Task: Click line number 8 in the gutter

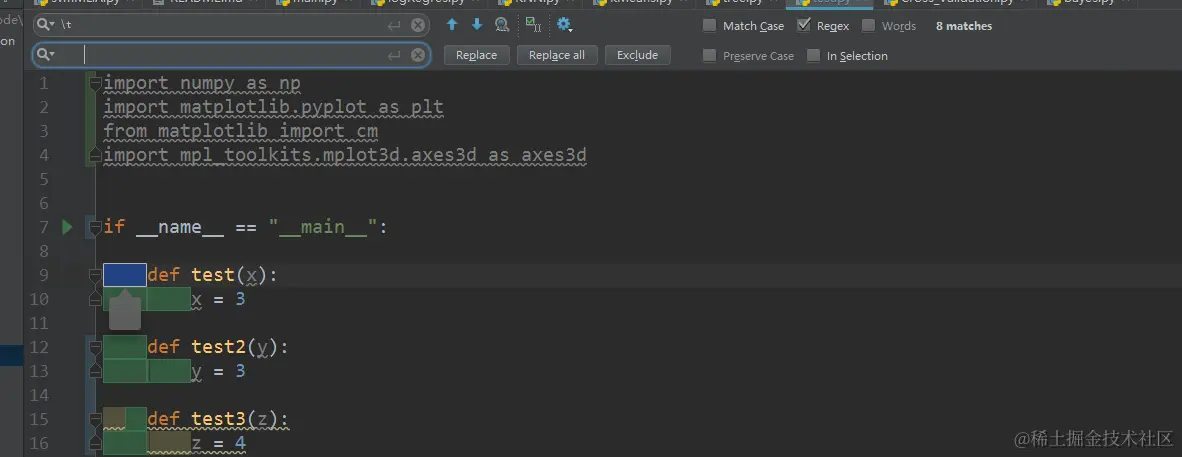Action: 43,251
